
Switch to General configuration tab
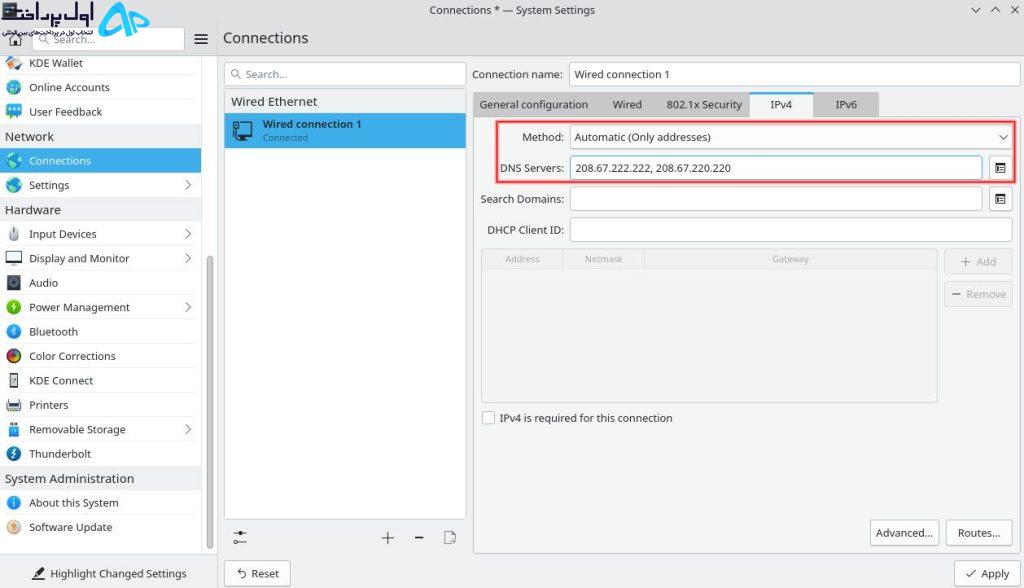tap(534, 105)
